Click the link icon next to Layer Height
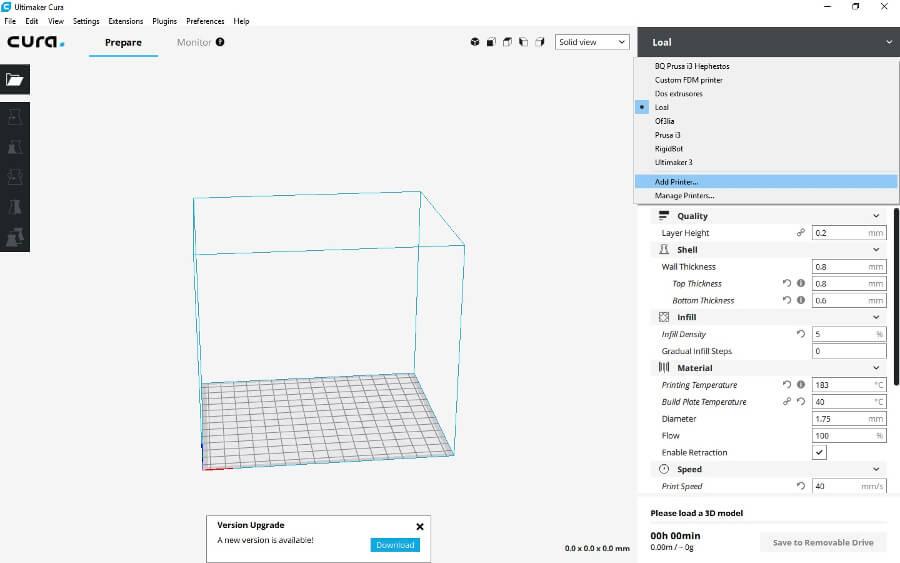 click(801, 232)
